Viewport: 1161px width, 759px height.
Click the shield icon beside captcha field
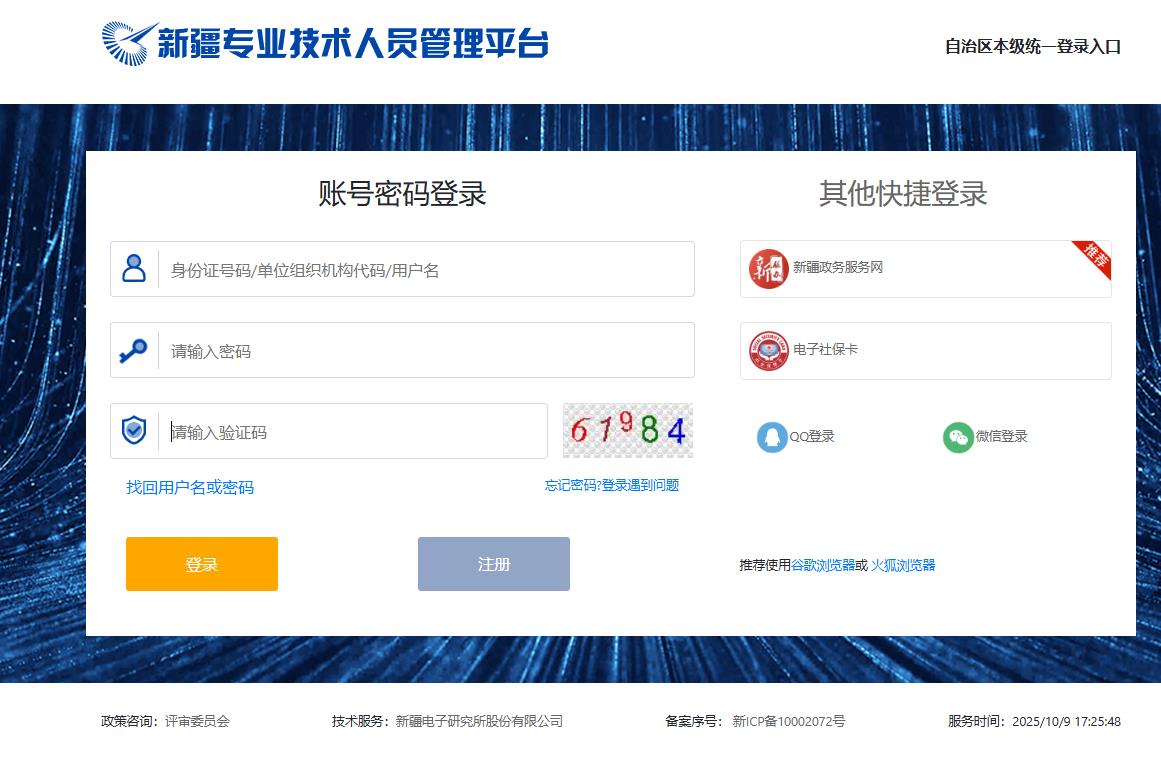click(134, 431)
